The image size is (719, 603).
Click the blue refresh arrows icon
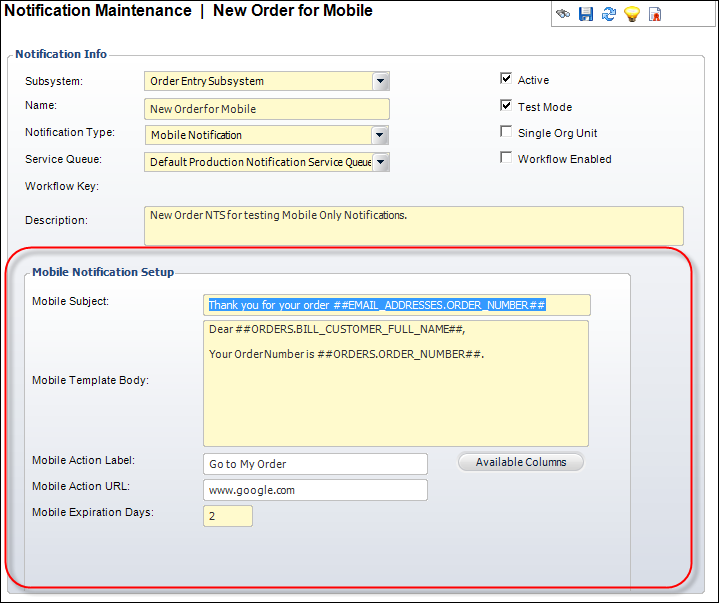(609, 14)
